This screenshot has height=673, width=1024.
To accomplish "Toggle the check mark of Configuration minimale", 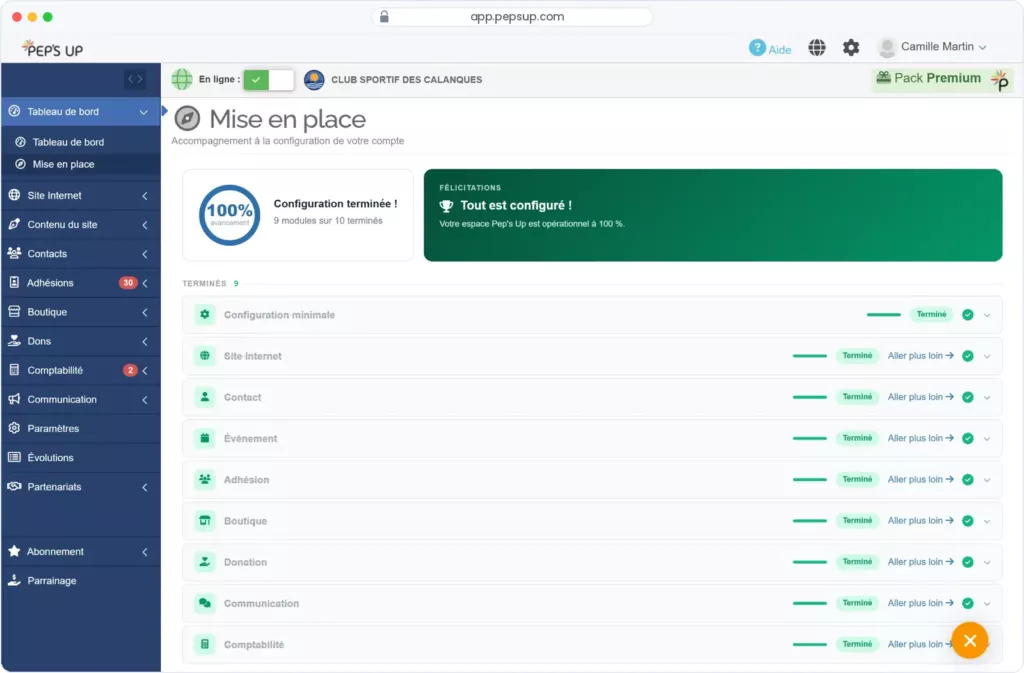I will click(968, 315).
